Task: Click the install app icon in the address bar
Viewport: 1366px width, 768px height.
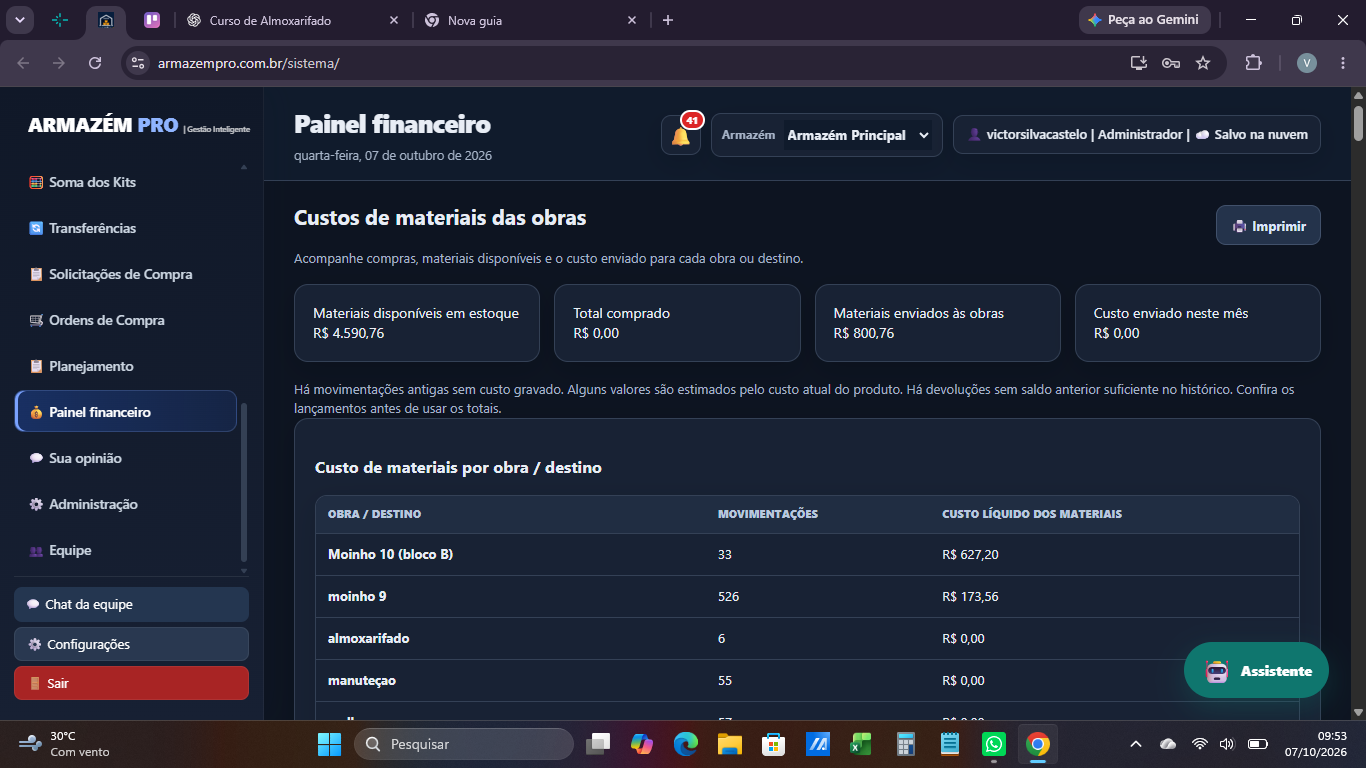Action: pos(1138,63)
